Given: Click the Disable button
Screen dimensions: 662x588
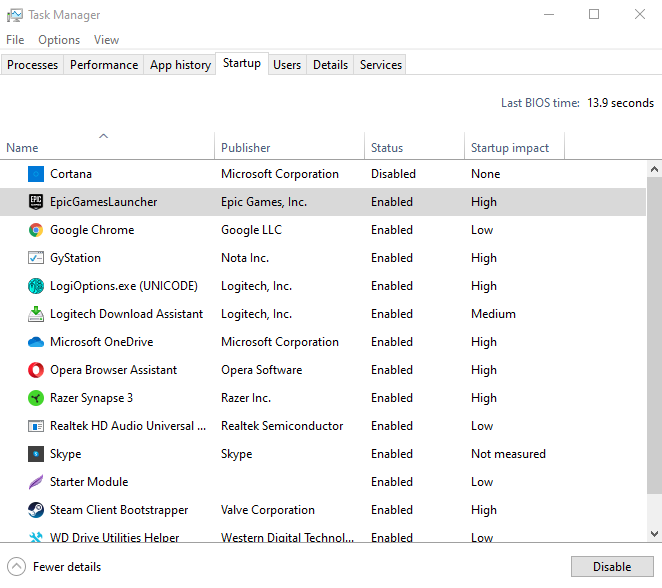Looking at the screenshot, I should pos(612,566).
